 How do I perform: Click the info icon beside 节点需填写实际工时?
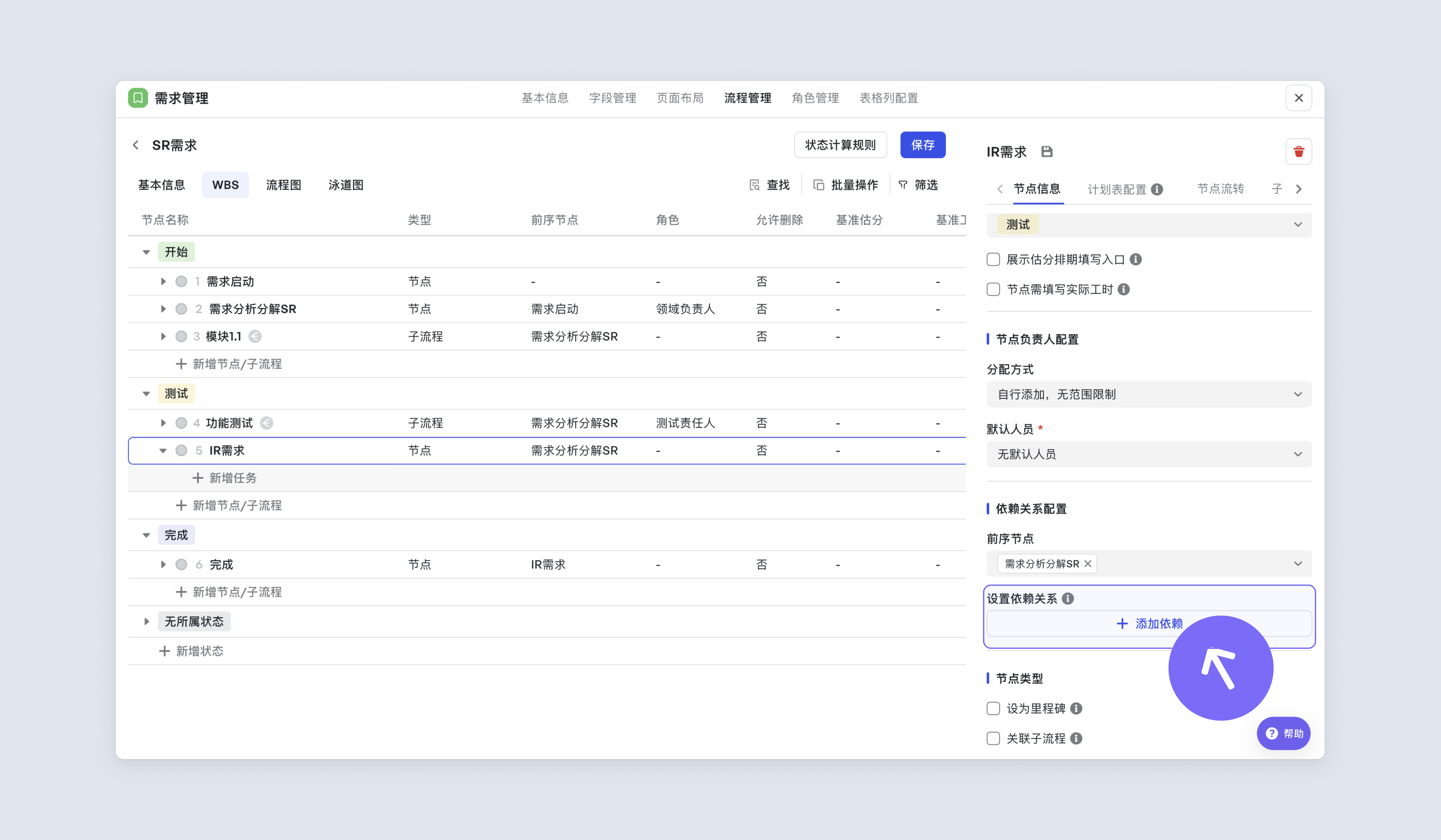[1124, 289]
